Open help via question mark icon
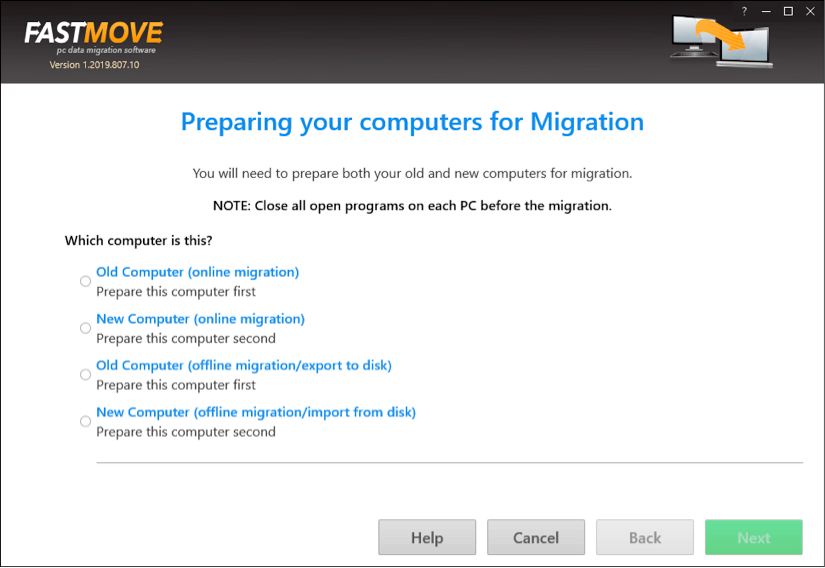This screenshot has width=825, height=568. (x=744, y=11)
